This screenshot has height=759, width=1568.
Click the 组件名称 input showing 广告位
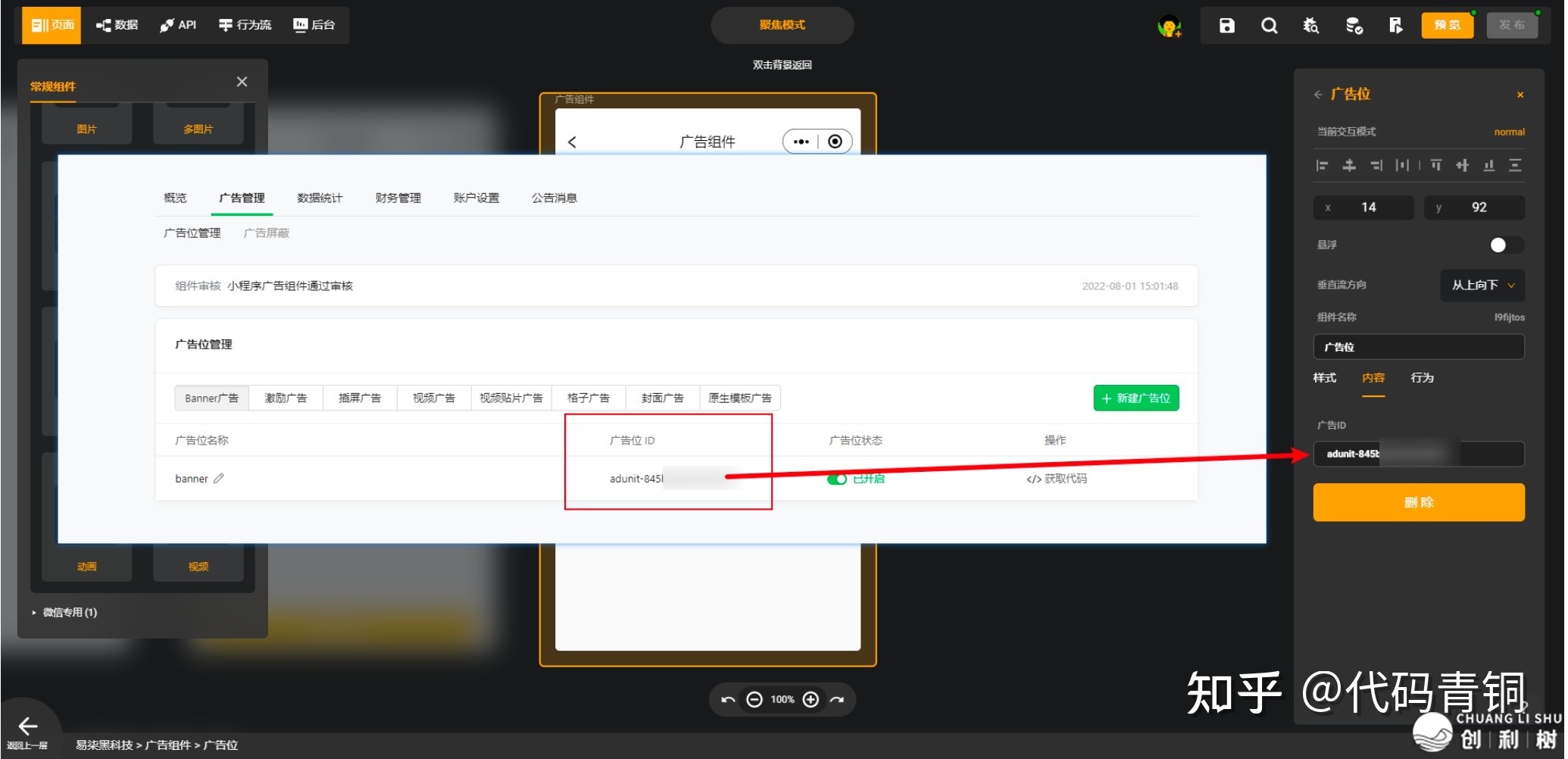[x=1419, y=347]
